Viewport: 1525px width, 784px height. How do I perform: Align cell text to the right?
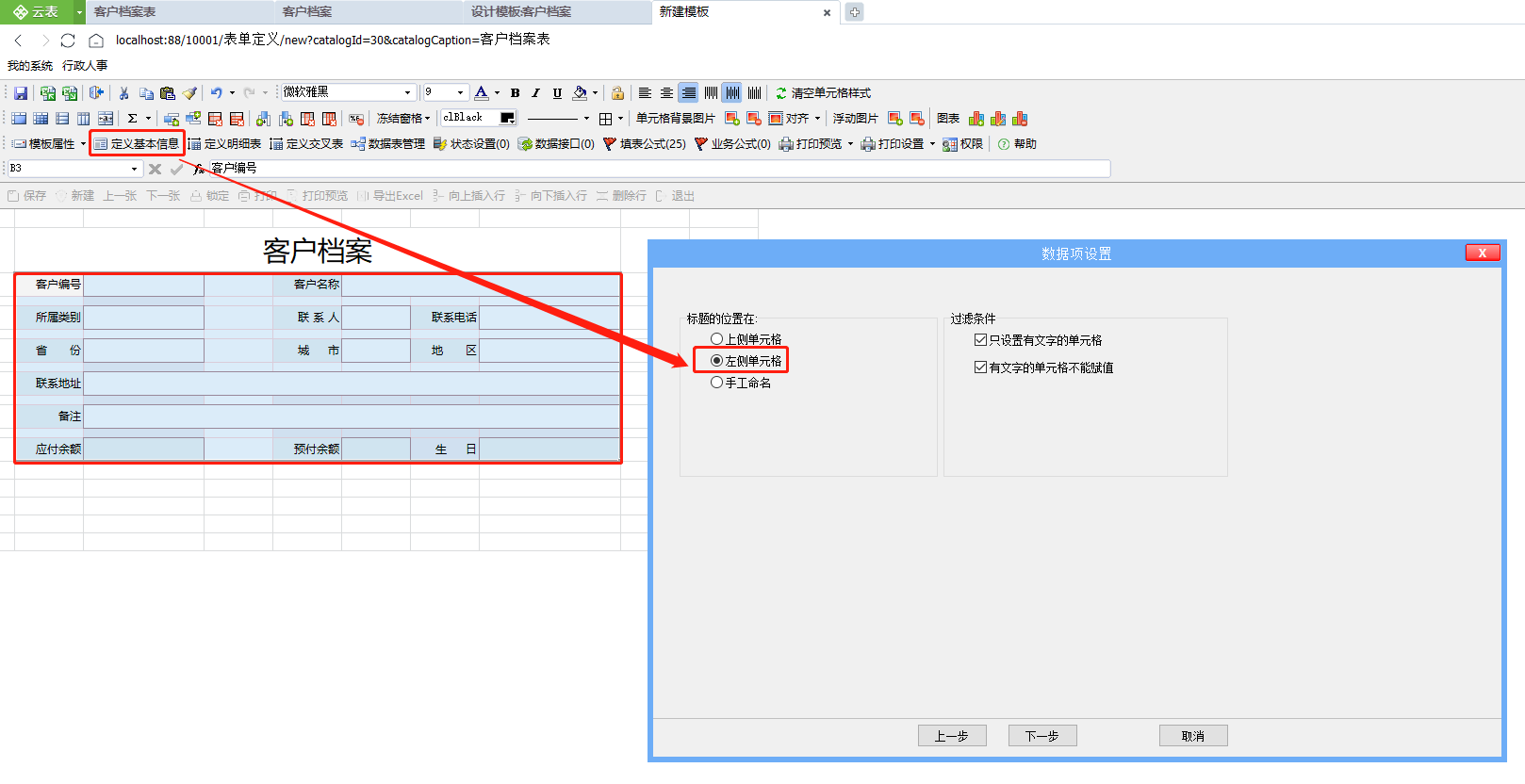689,92
